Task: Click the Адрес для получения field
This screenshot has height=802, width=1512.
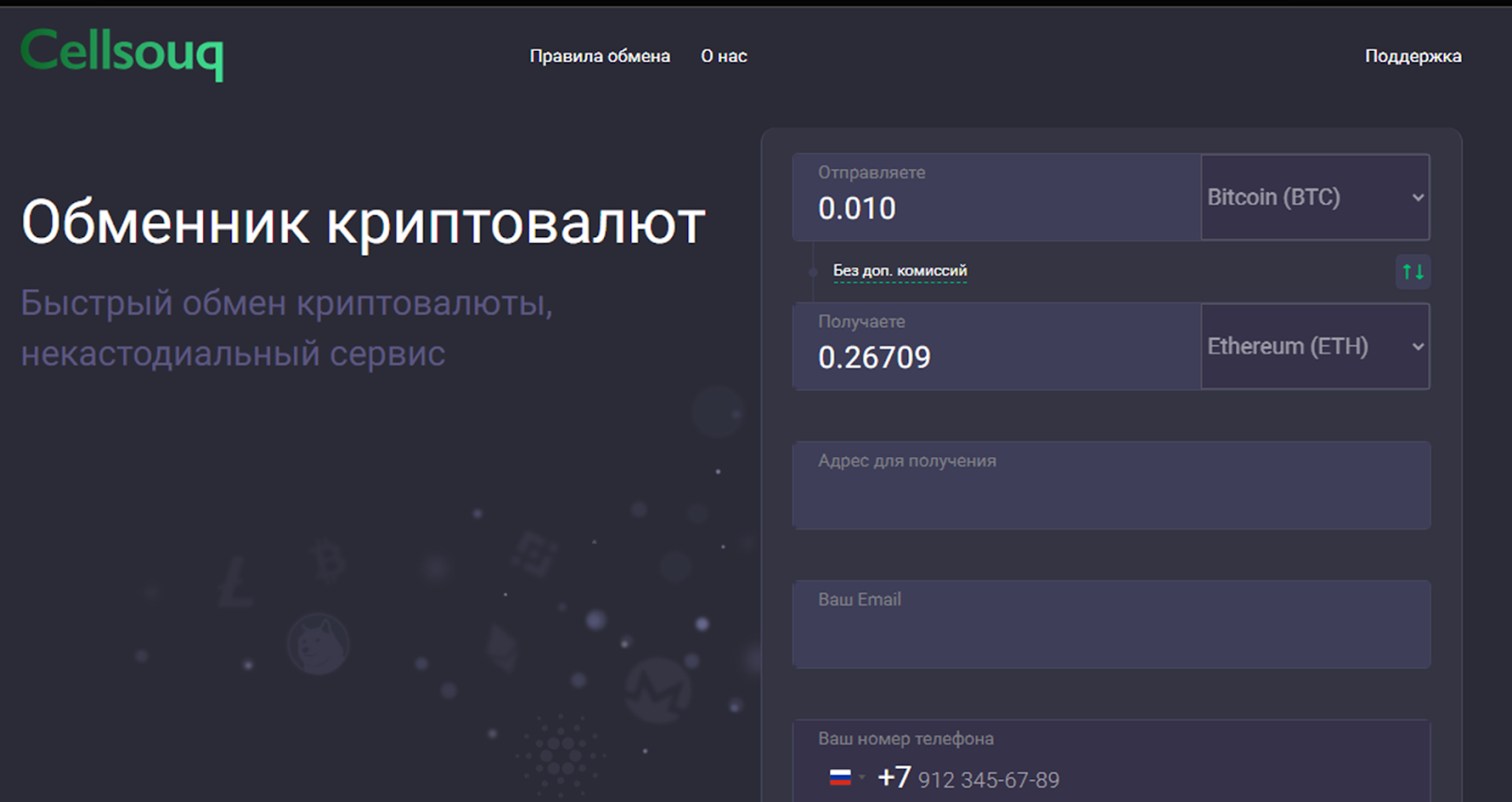Action: click(1111, 486)
